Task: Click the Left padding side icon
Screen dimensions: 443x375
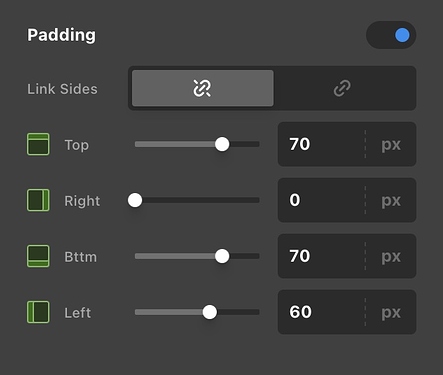Action: tap(38, 312)
